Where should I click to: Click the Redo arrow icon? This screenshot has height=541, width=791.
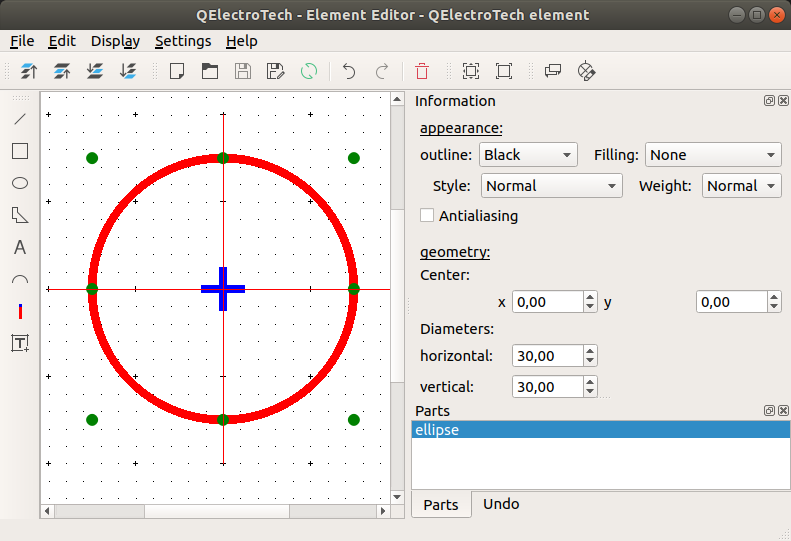click(x=382, y=71)
